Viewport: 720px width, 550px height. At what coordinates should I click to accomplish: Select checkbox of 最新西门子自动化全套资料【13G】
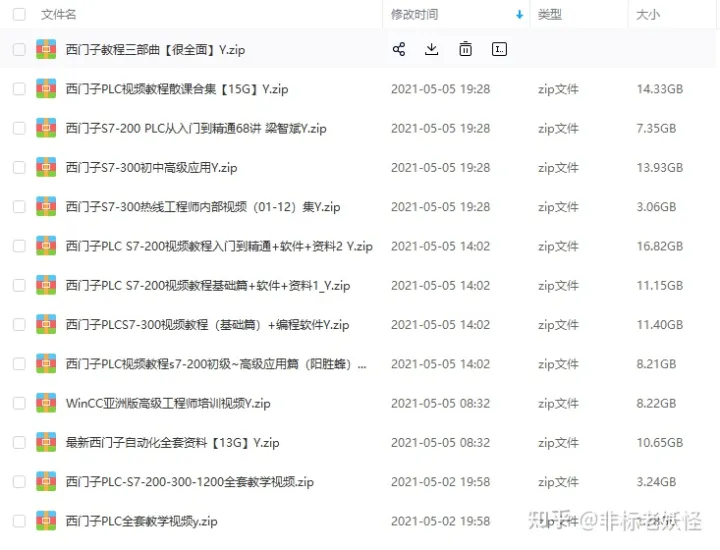[19, 443]
